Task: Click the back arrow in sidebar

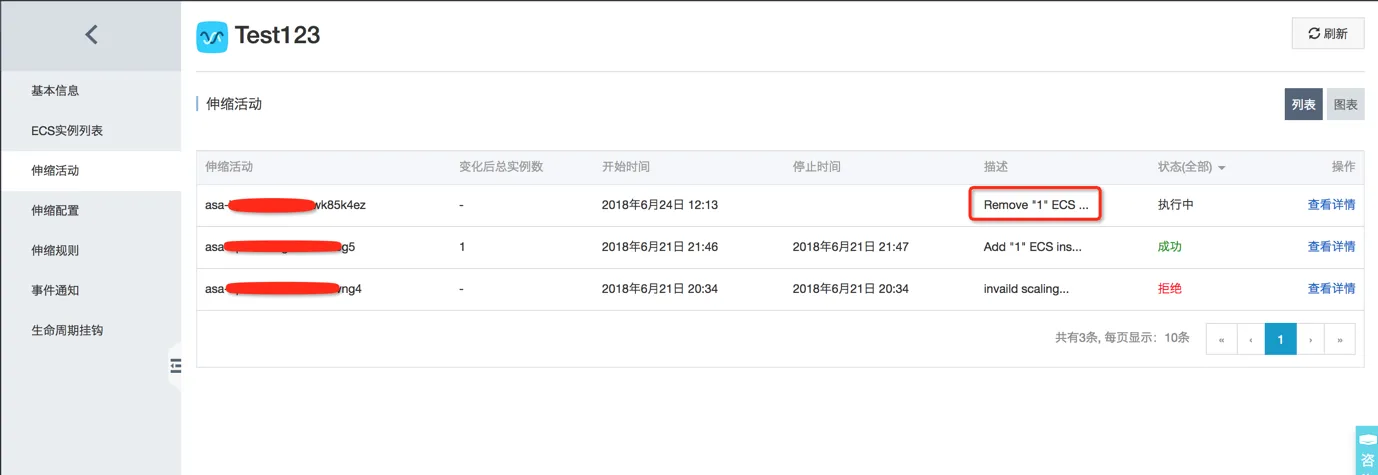Action: (x=91, y=35)
